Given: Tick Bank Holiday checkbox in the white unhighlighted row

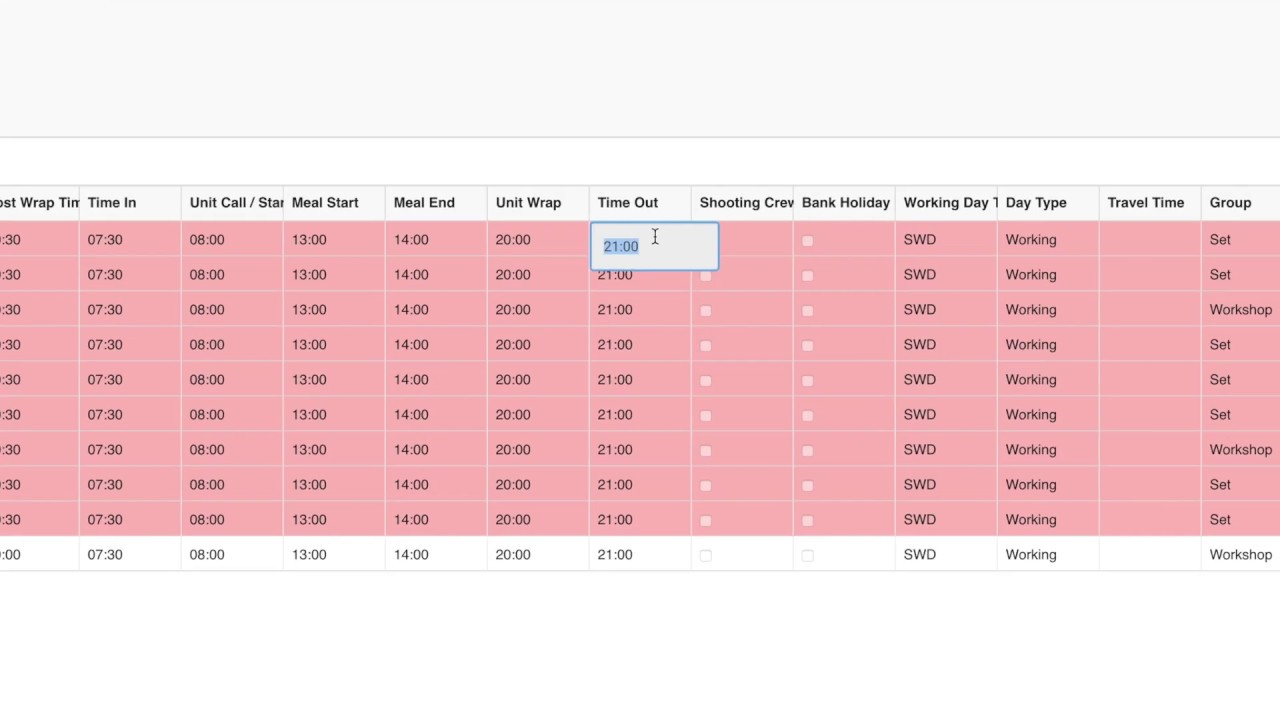Looking at the screenshot, I should (x=808, y=555).
